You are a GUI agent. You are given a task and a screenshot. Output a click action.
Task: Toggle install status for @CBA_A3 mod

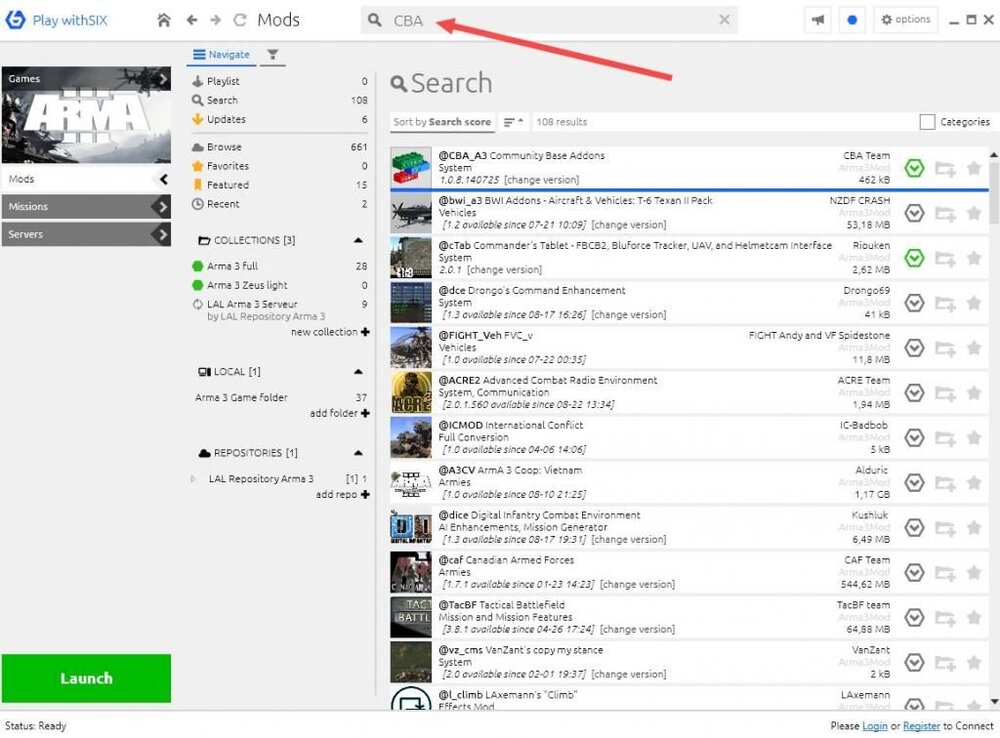point(914,168)
